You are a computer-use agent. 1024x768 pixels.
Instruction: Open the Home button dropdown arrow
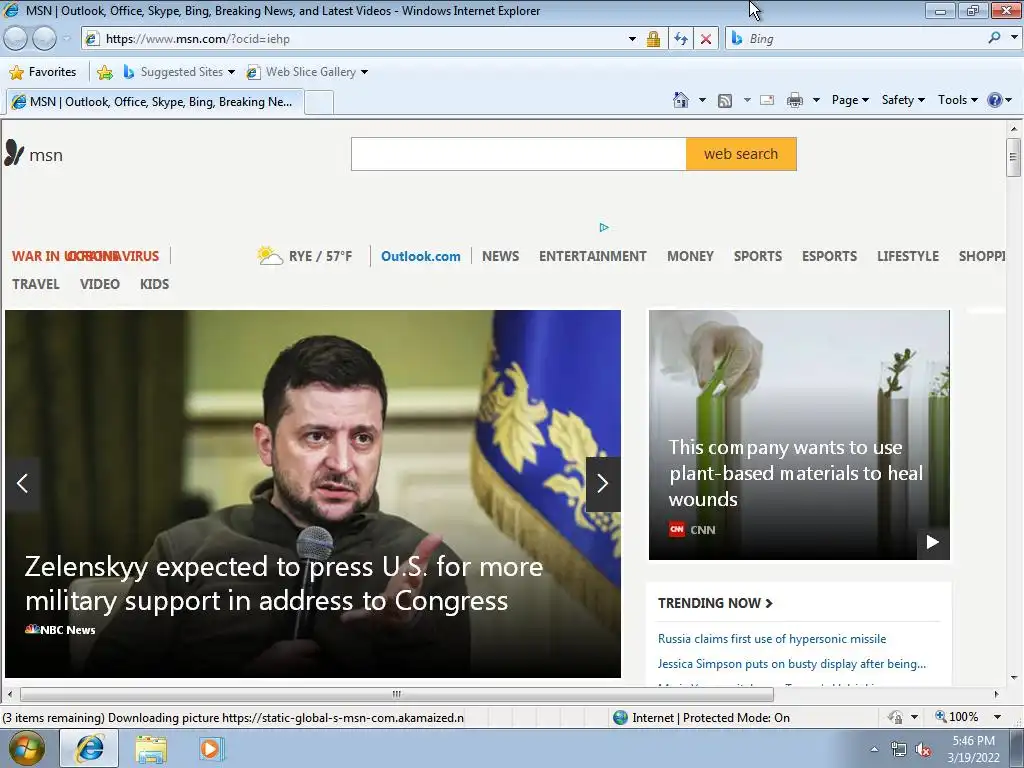click(702, 101)
